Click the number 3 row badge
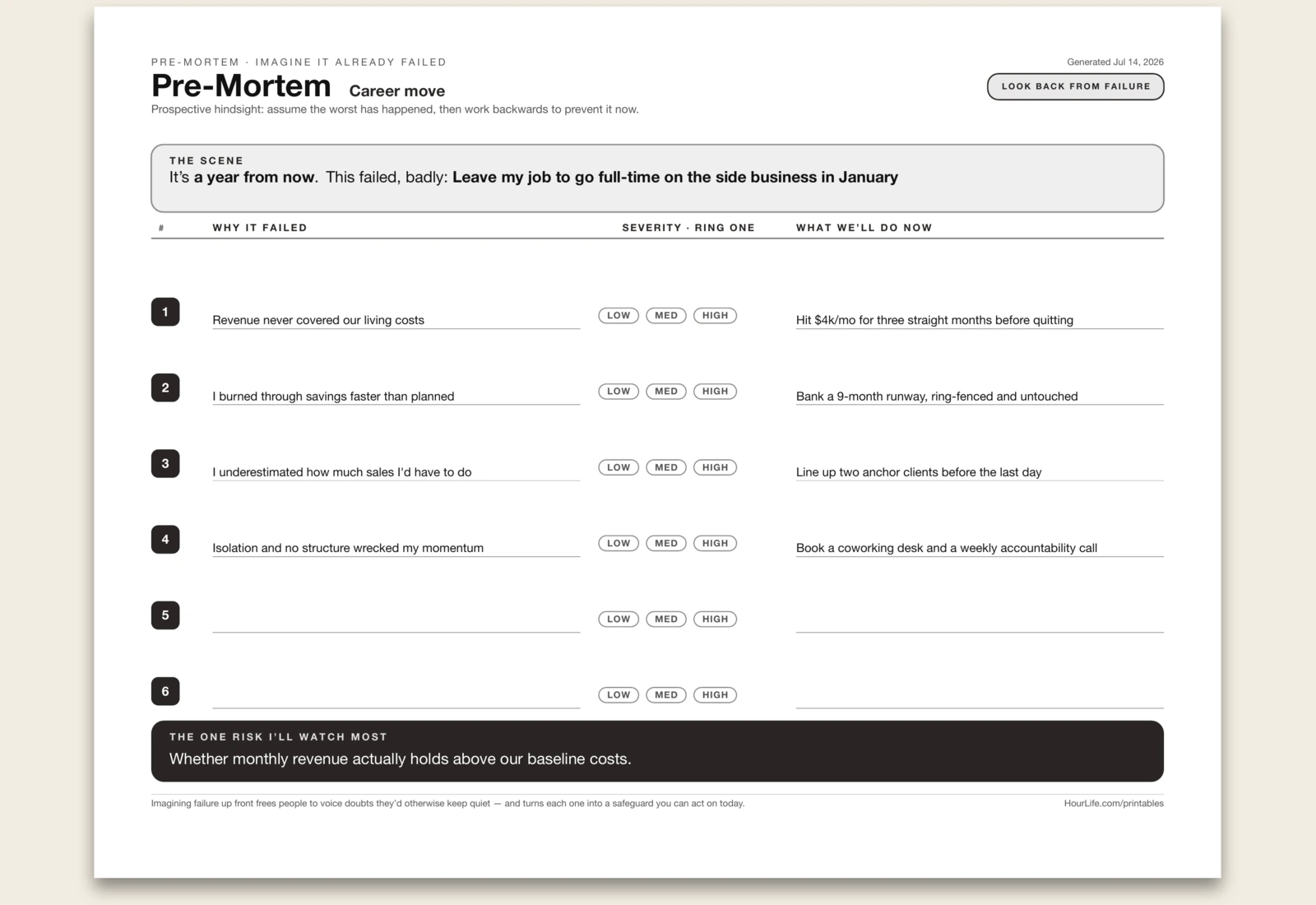1316x905 pixels. (x=165, y=463)
